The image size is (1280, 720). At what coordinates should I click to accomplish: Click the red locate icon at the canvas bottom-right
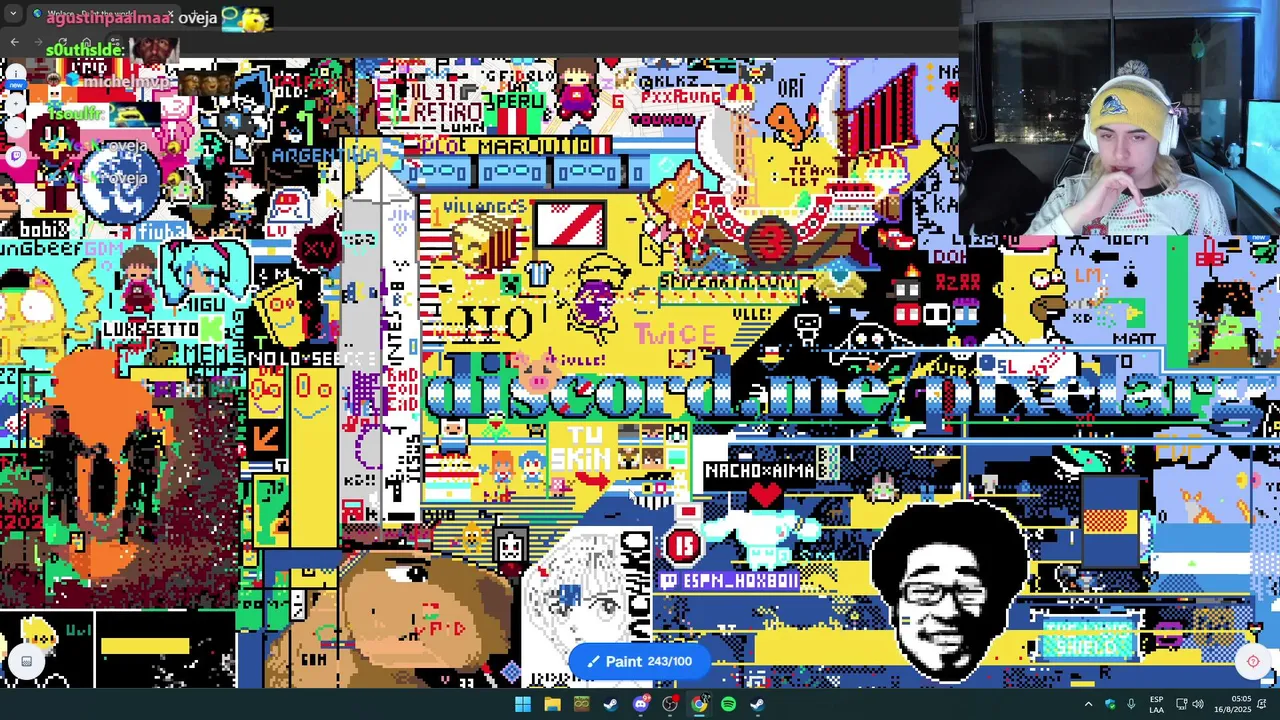1253,661
